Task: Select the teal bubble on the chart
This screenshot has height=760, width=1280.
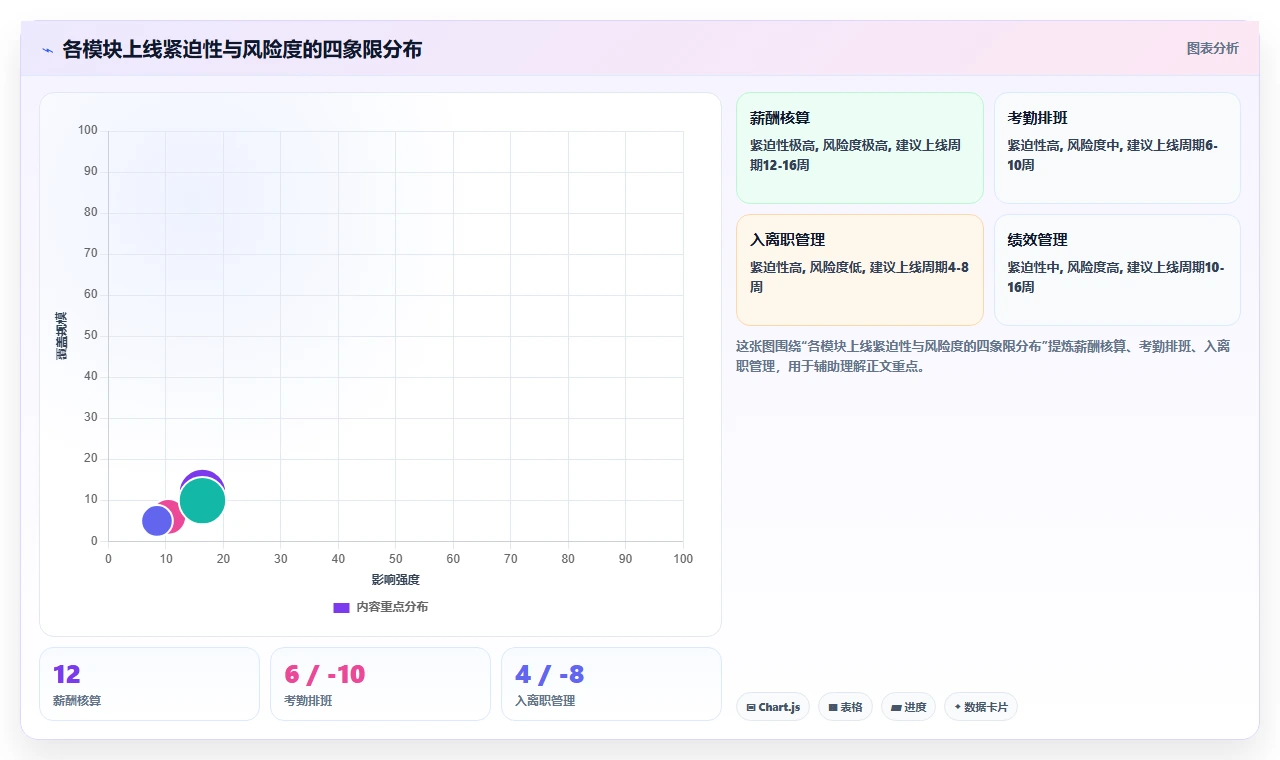Action: [x=202, y=501]
